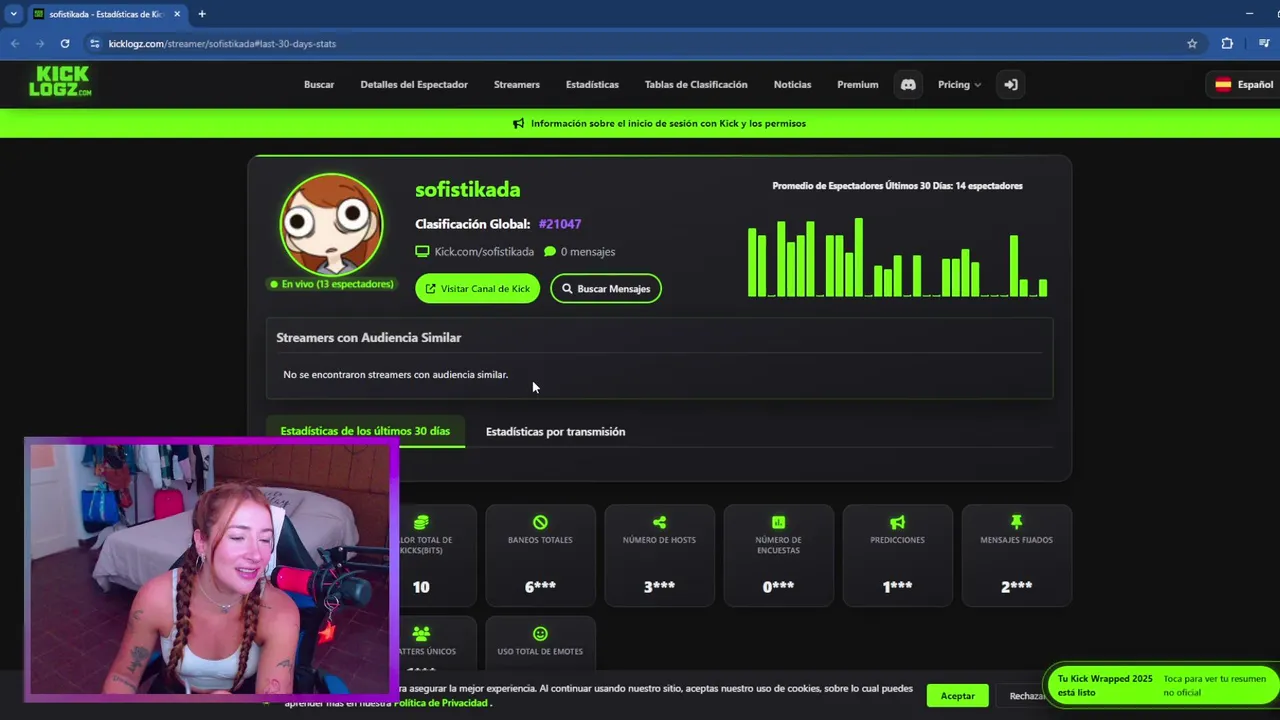The image size is (1280, 720).
Task: Open a new browser tab
Action: [202, 14]
